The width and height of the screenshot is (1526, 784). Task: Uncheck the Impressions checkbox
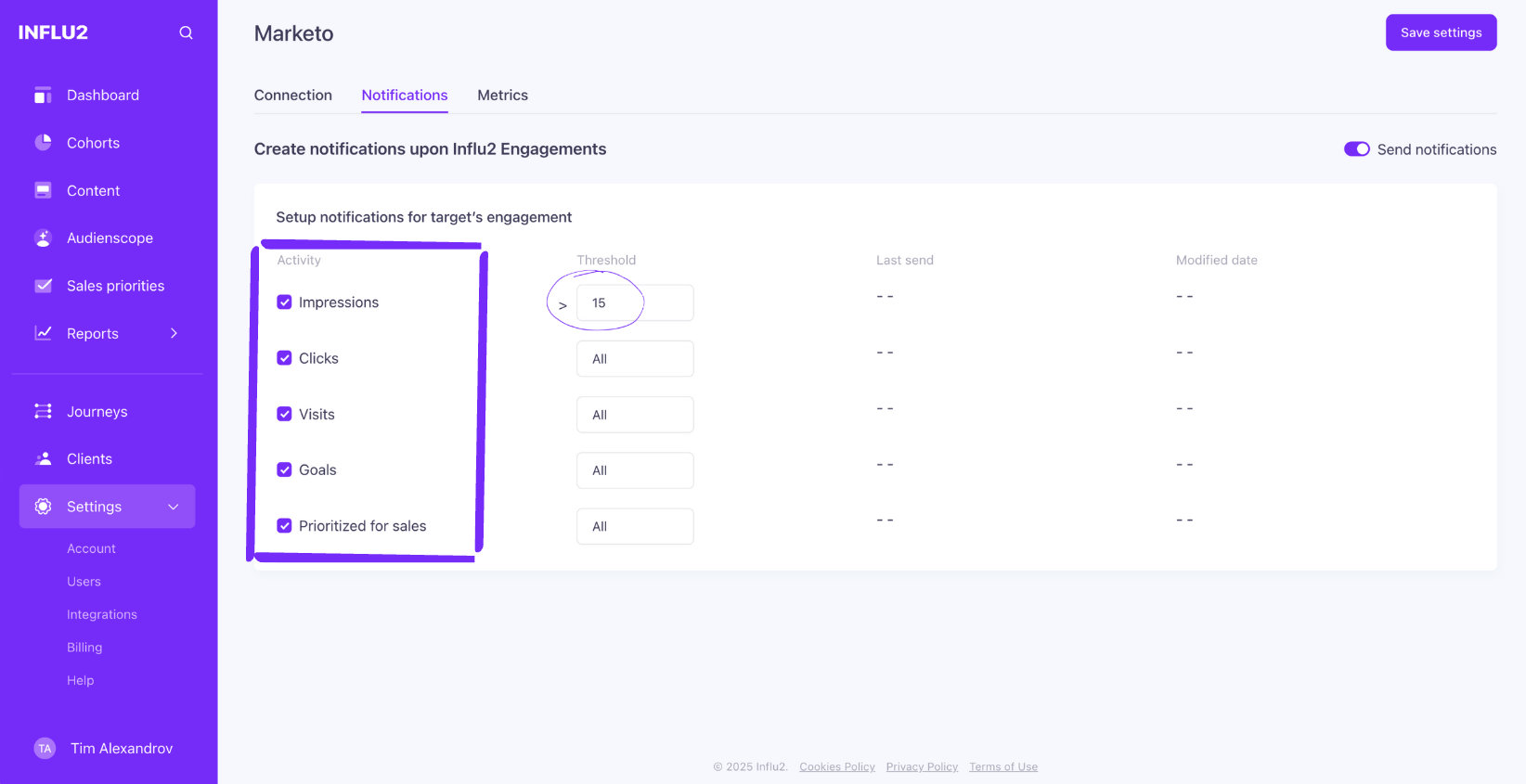click(284, 302)
